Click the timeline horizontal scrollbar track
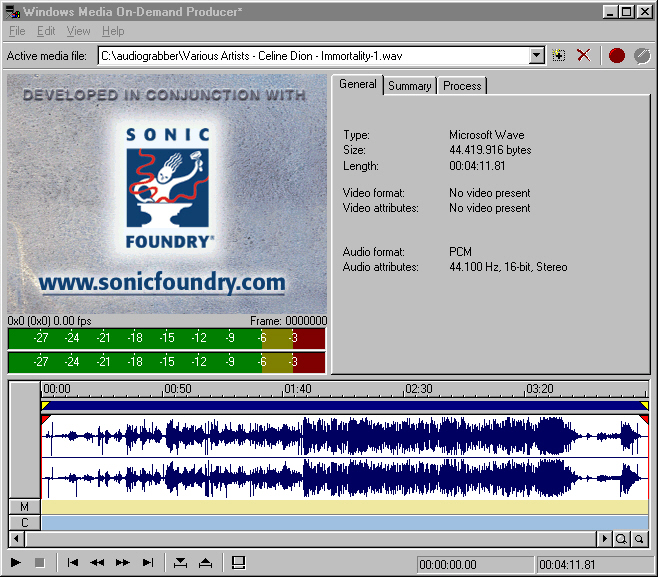The width and height of the screenshot is (658, 577). [x=311, y=538]
